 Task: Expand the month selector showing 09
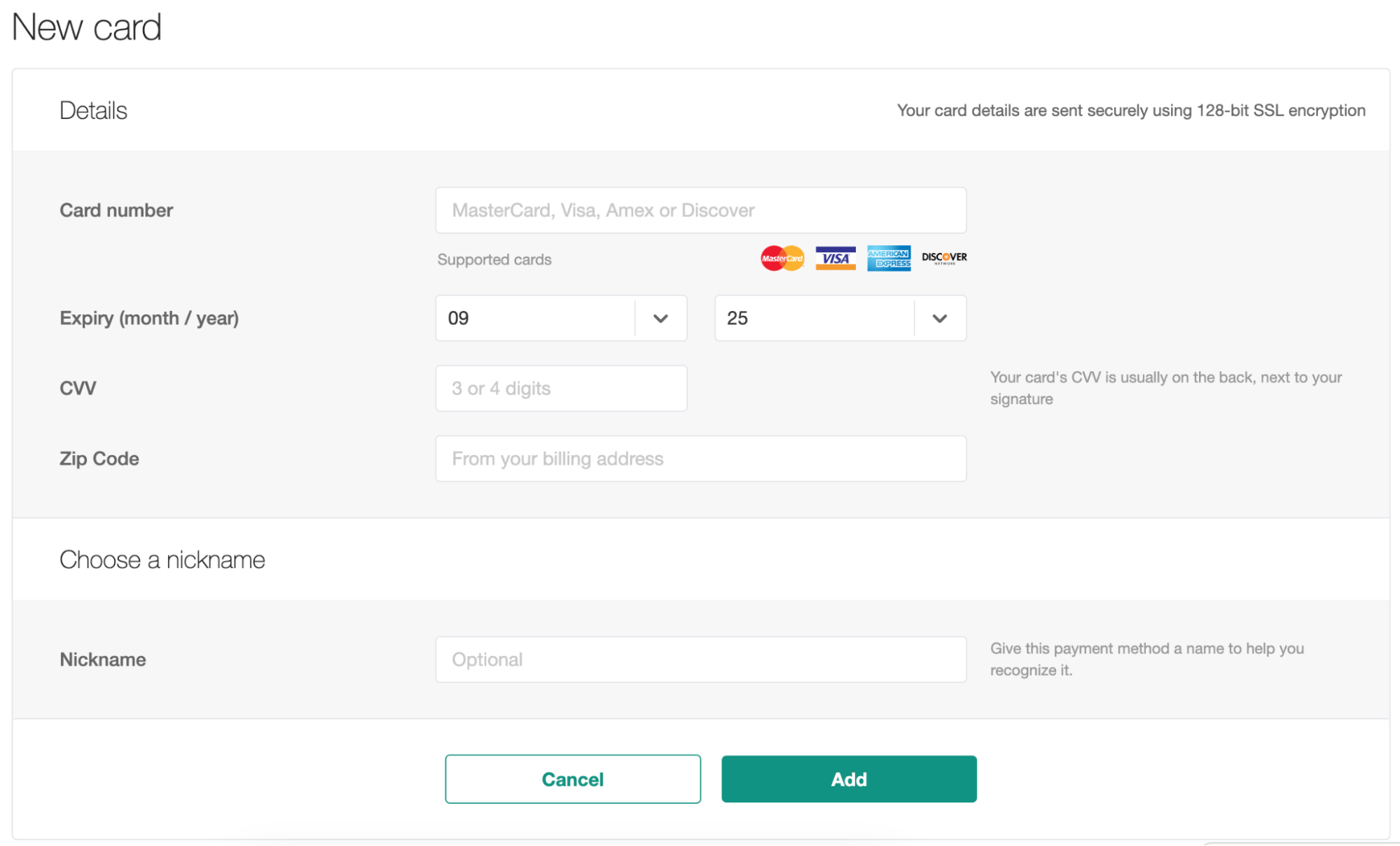tap(560, 318)
